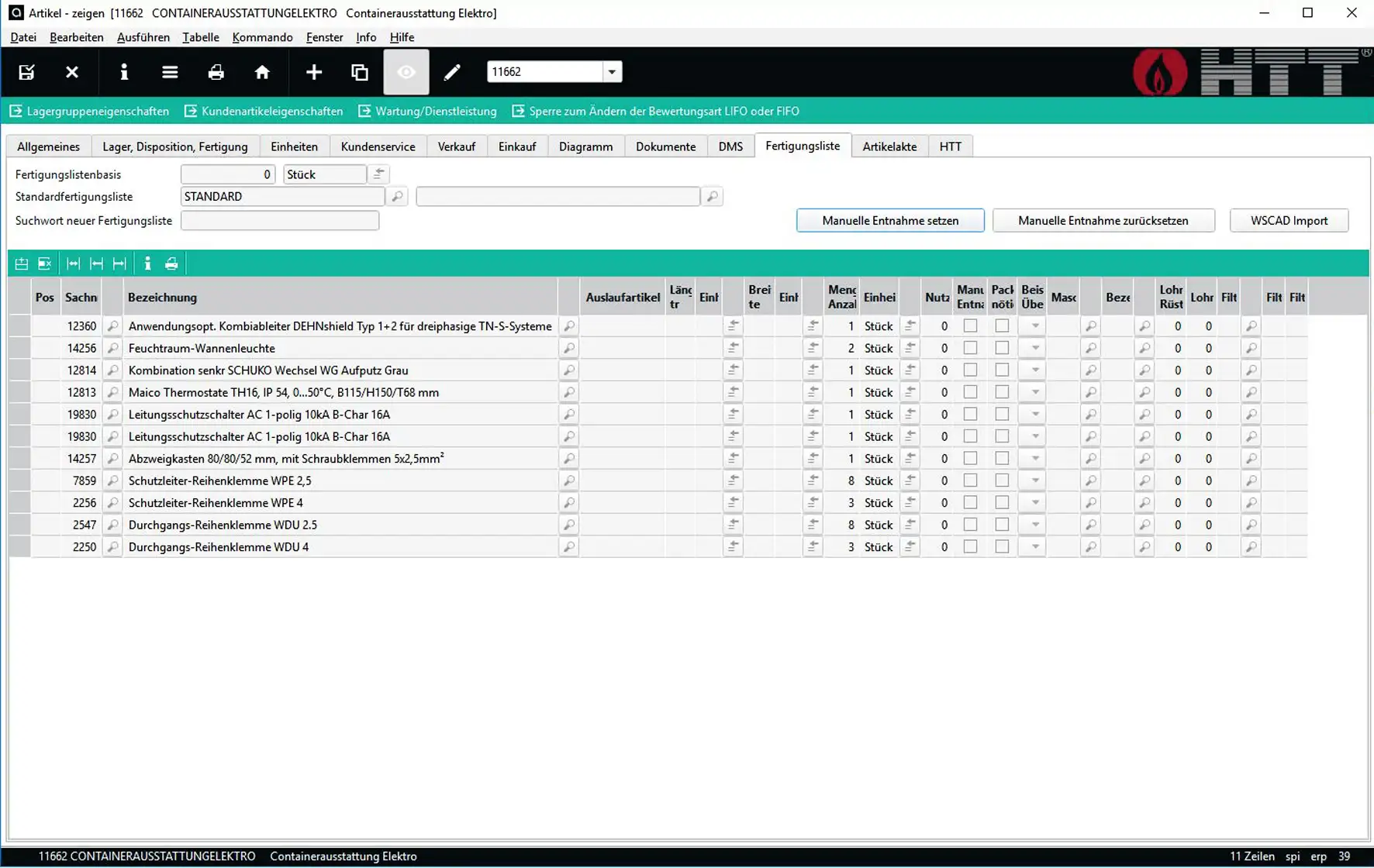This screenshot has height=868, width=1374.
Task: Open the Kommando menu
Action: 262,37
